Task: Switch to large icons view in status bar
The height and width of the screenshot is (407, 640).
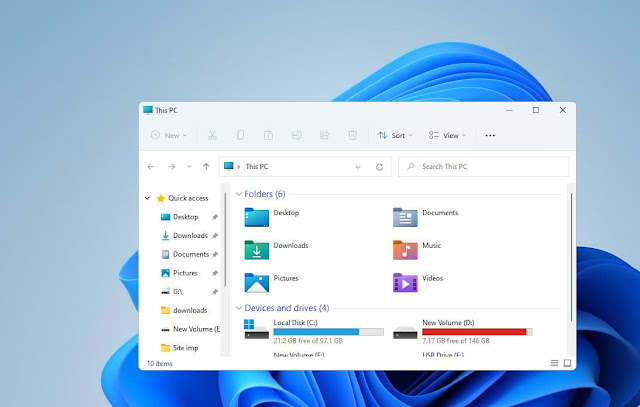Action: tap(567, 363)
